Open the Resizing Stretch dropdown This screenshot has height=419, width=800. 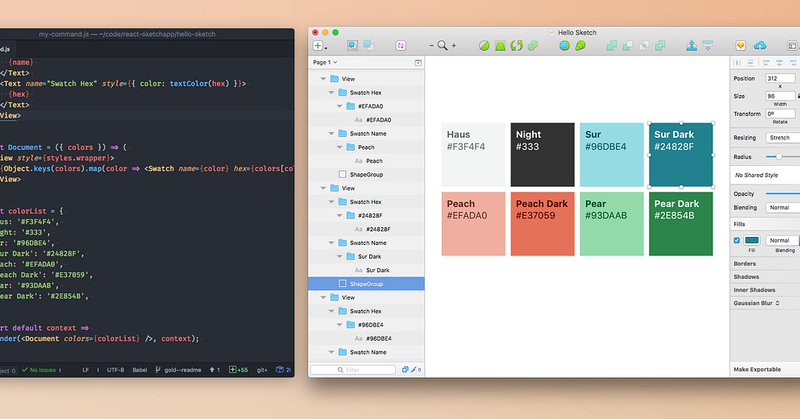[782, 138]
